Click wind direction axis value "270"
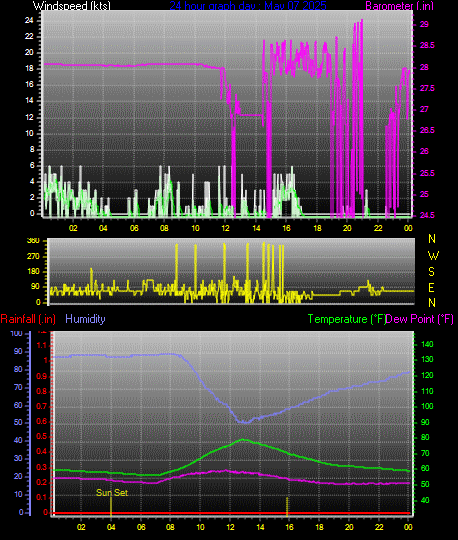Screen dimensions: 458x540 click(x=33, y=256)
